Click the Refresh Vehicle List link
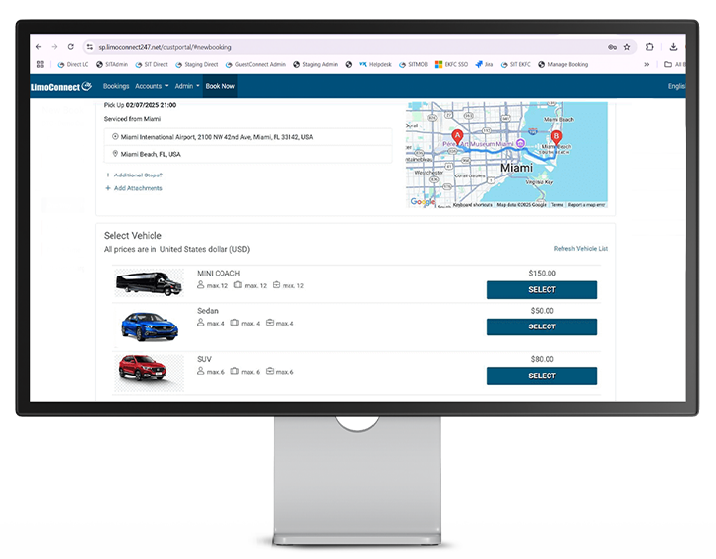This screenshot has width=716, height=559. click(x=580, y=248)
